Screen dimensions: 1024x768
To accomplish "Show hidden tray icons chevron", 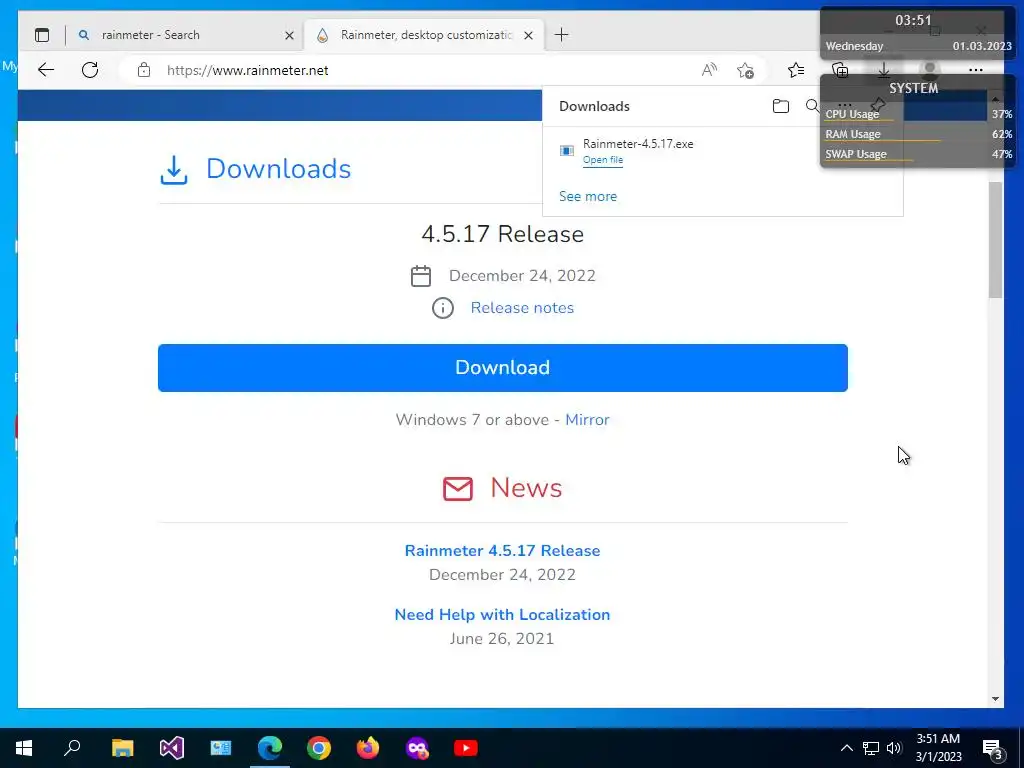I will tap(846, 748).
